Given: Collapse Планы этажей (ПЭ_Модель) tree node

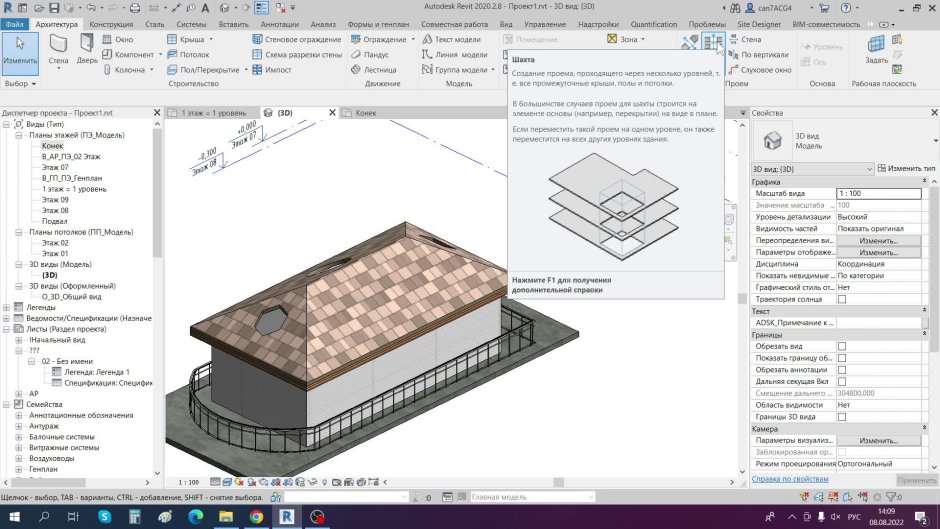Looking at the screenshot, I should [19, 135].
